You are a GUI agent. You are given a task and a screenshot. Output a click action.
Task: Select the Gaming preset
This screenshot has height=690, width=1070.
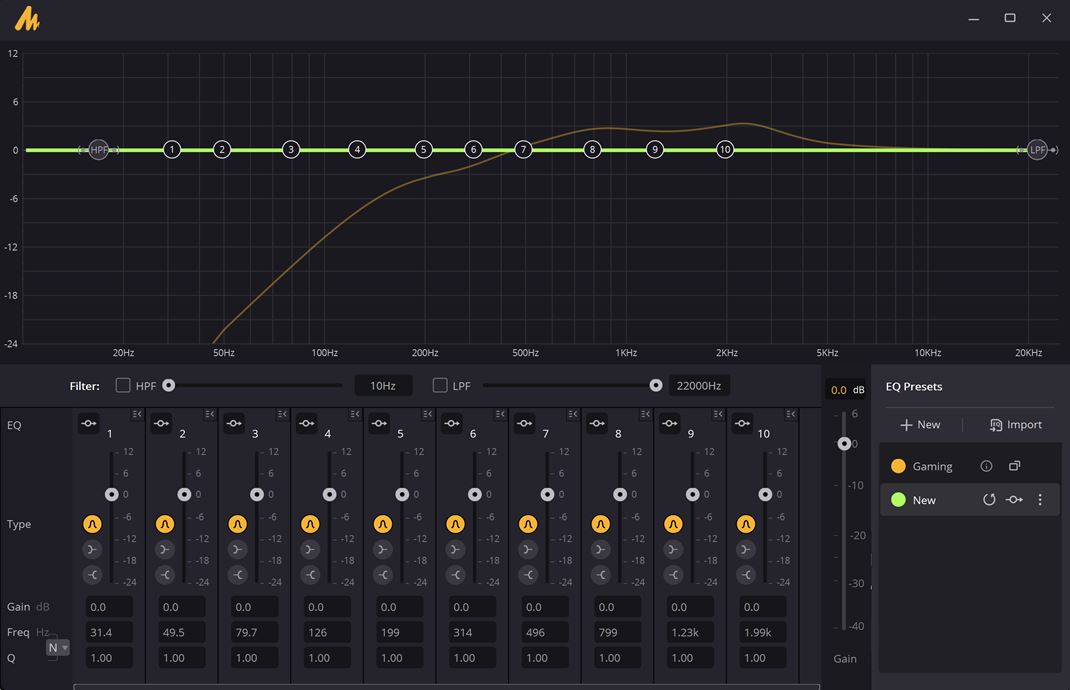click(x=970, y=466)
